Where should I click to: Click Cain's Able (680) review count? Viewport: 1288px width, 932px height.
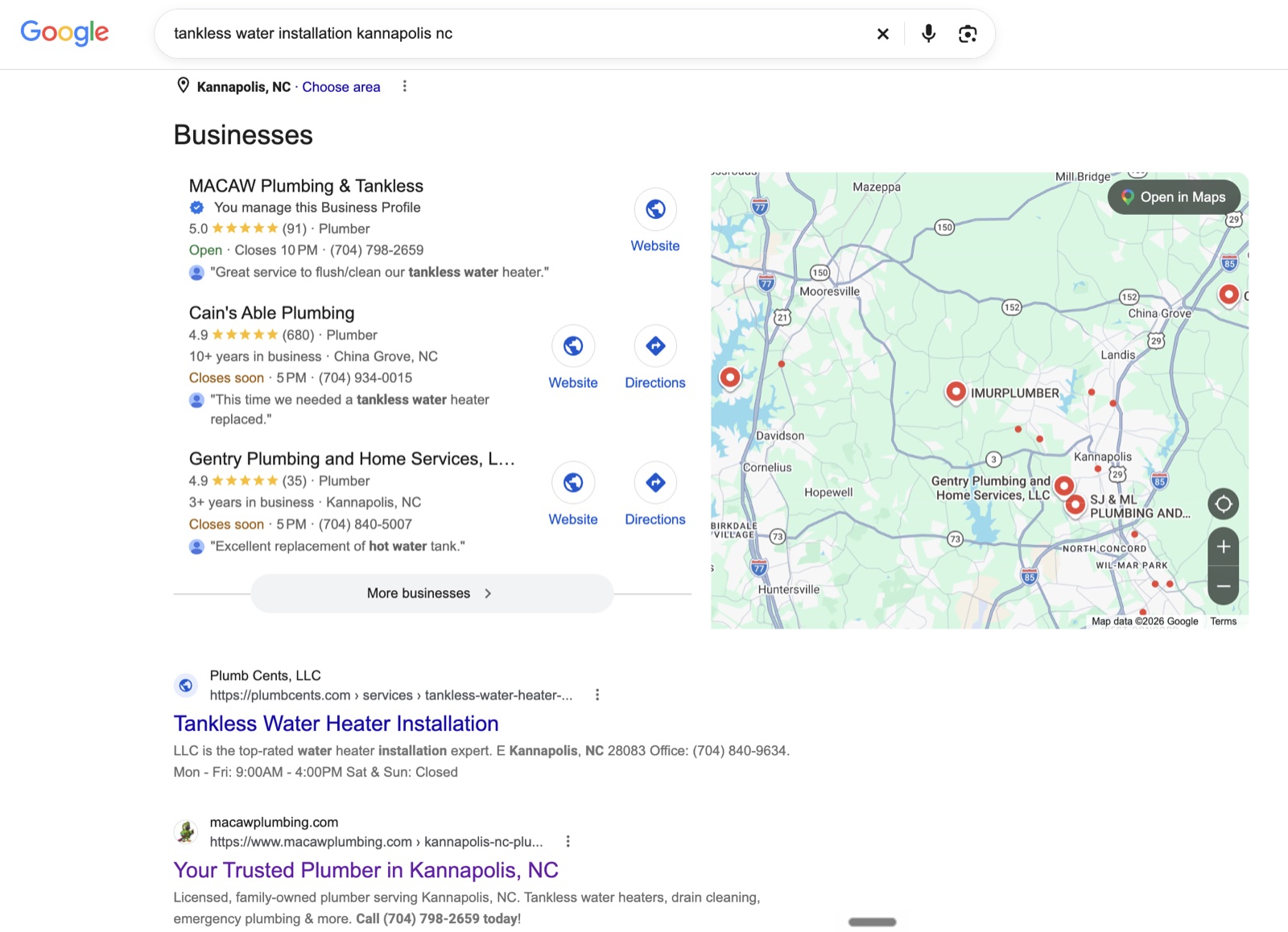(x=298, y=335)
